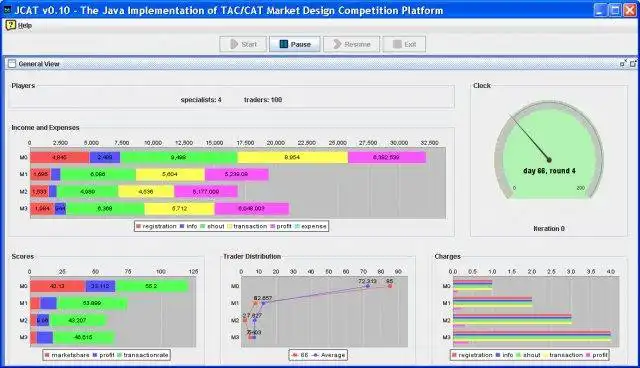Click the M3 shout bar 6,368
Image resolution: width=640 pixels, height=368 pixels.
pos(105,208)
